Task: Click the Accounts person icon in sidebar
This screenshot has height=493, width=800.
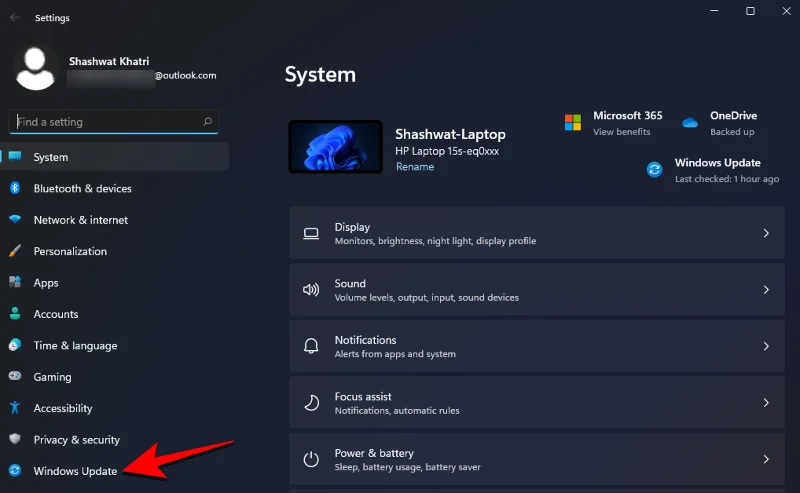Action: point(15,313)
